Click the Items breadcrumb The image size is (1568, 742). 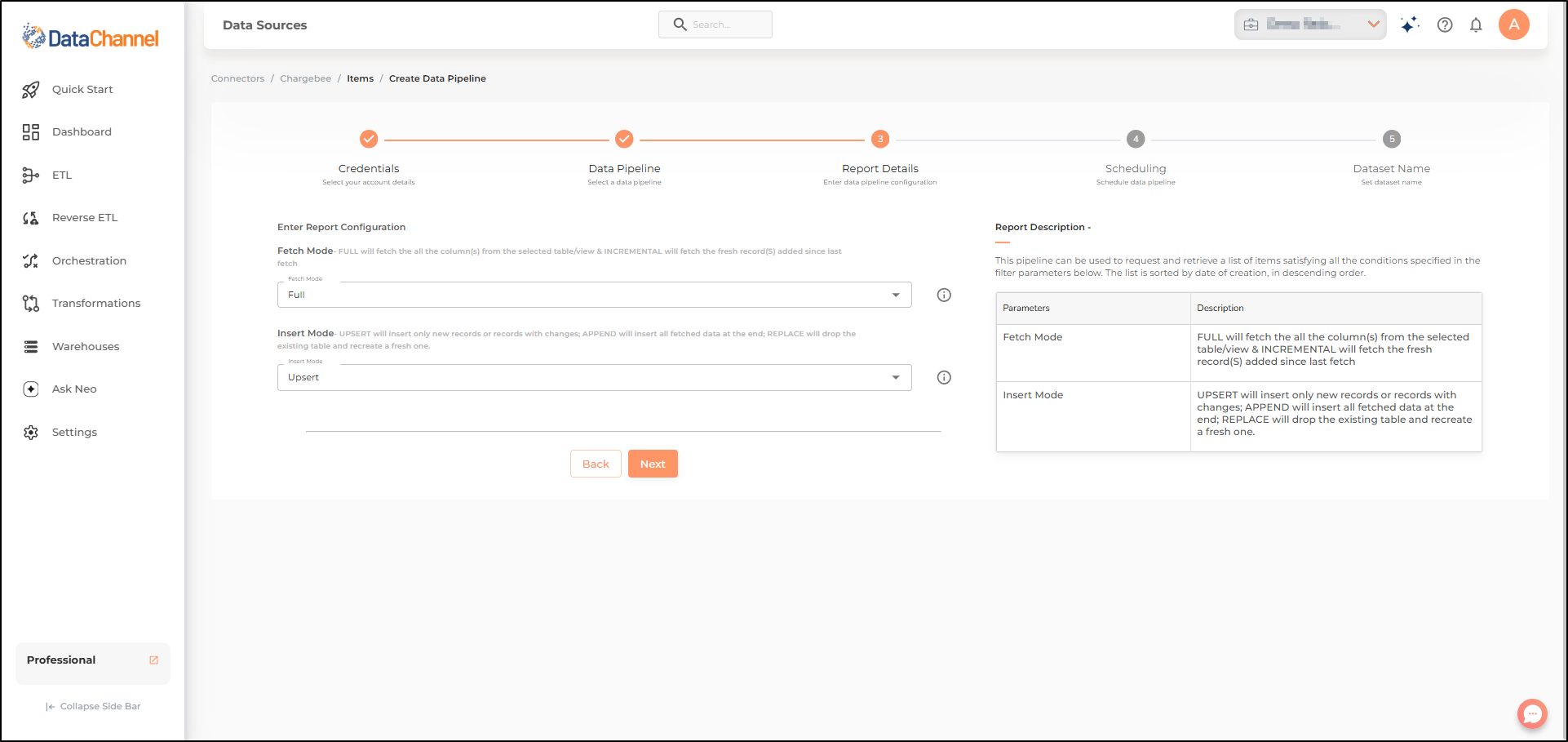coord(360,78)
